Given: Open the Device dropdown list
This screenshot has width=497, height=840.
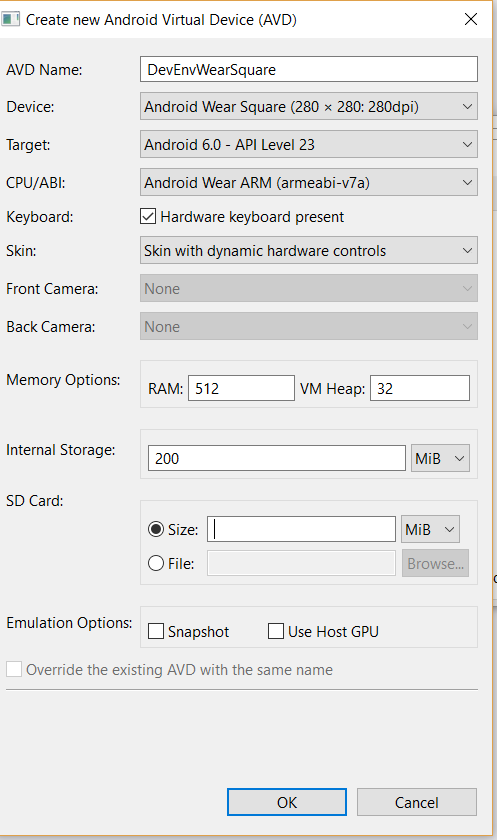Looking at the screenshot, I should (x=309, y=107).
